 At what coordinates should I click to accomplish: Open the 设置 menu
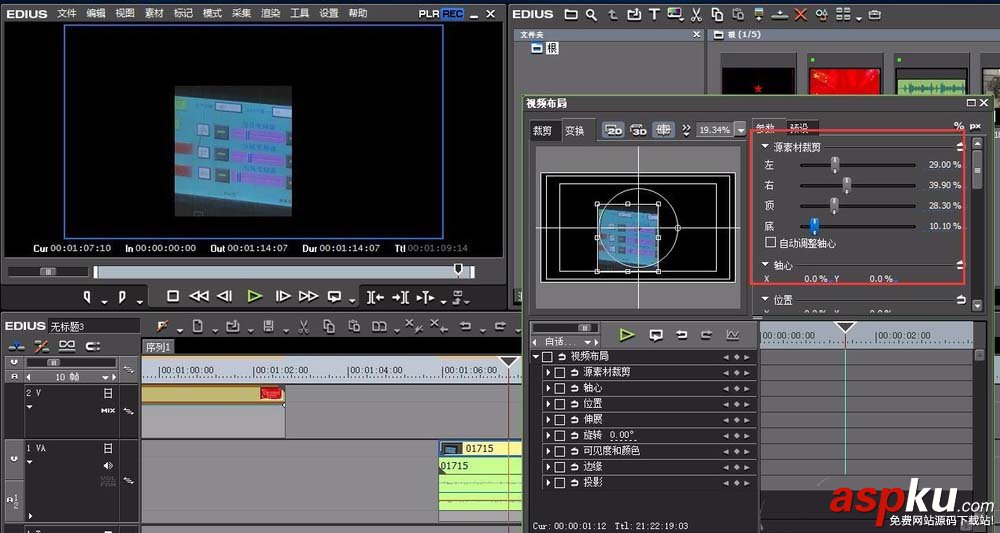[328, 14]
